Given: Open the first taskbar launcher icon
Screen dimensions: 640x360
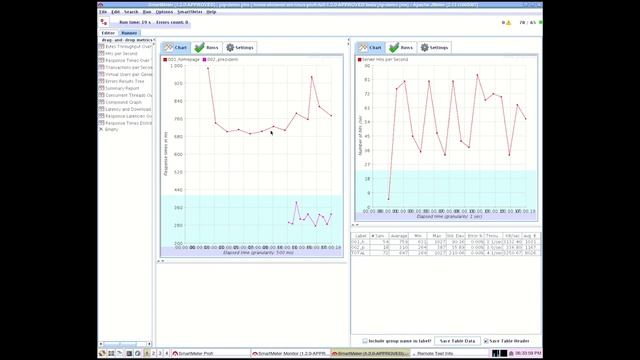Looking at the screenshot, I should (x=102, y=353).
